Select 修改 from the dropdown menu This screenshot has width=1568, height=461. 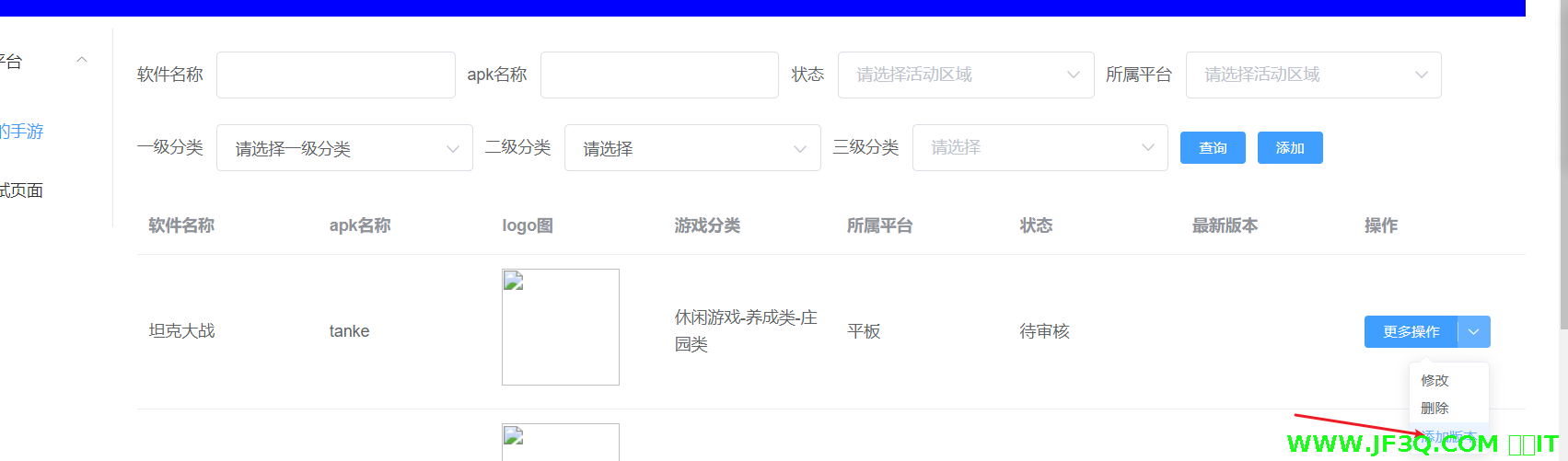1434,380
